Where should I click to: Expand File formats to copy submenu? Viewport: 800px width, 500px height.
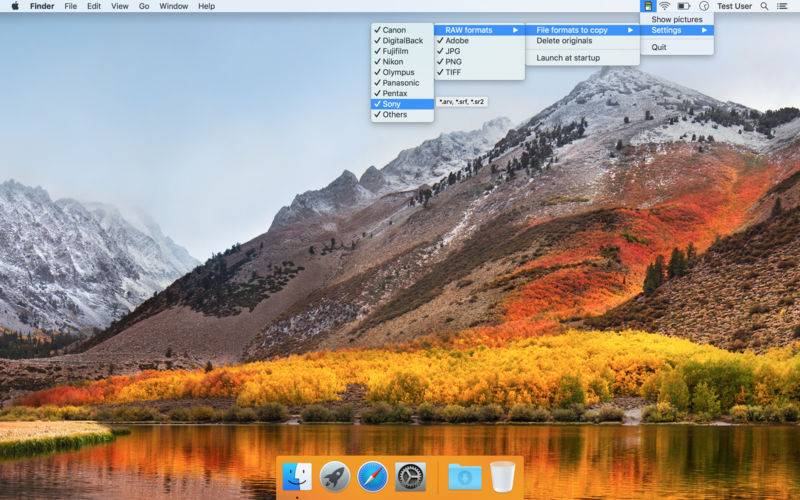[583, 30]
